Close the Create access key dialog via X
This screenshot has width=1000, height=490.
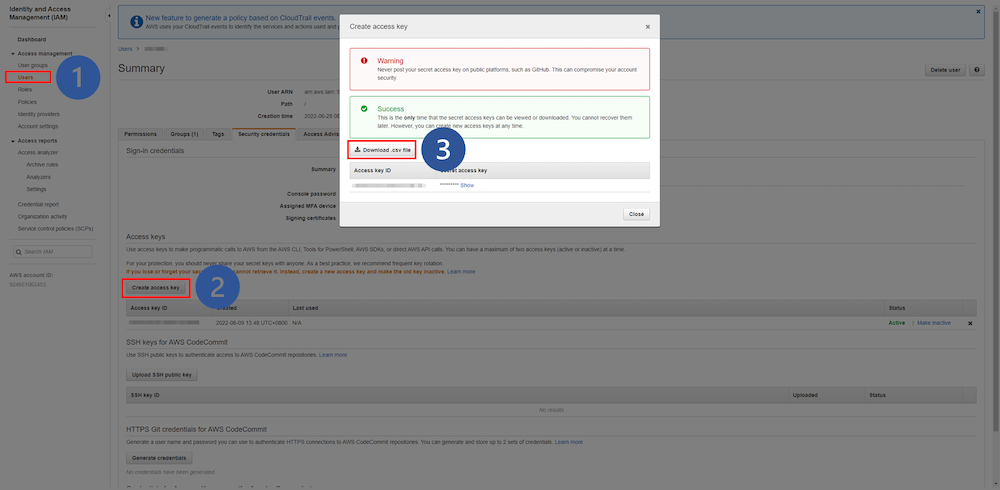(647, 27)
